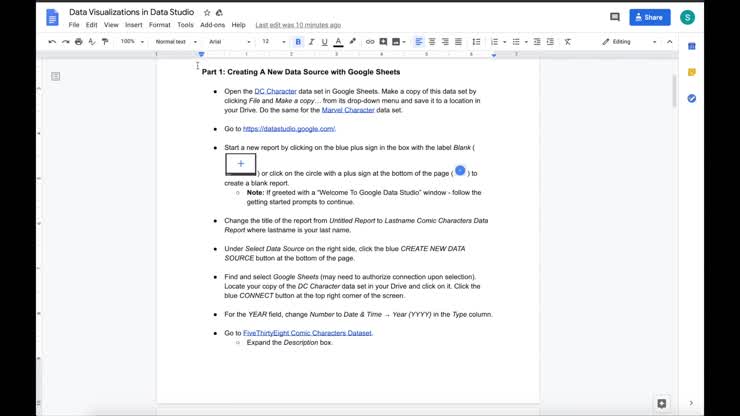Toggle bold formatting
This screenshot has width=740, height=416.
click(x=298, y=42)
